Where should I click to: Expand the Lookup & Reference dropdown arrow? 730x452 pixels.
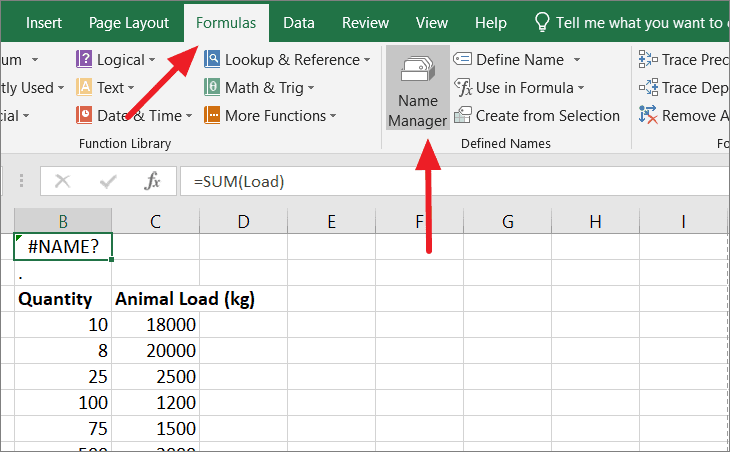click(x=367, y=60)
